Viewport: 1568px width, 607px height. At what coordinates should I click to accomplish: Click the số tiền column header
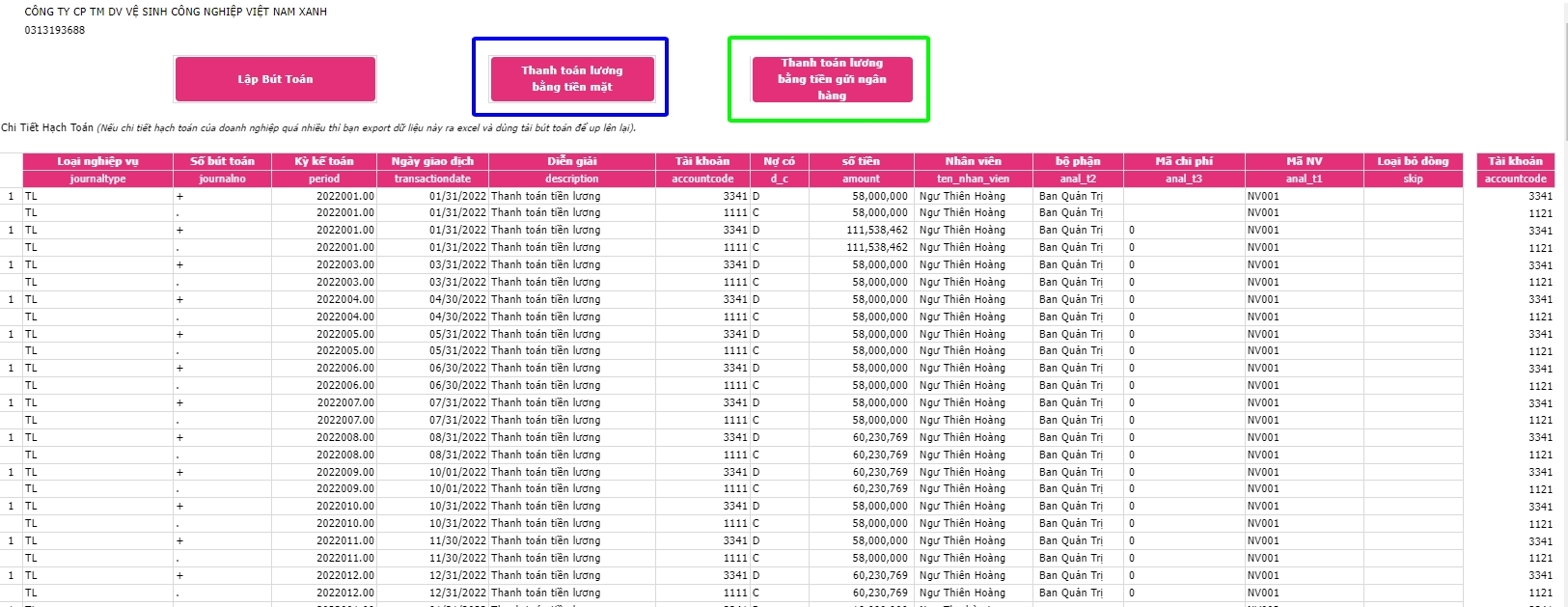tap(861, 161)
